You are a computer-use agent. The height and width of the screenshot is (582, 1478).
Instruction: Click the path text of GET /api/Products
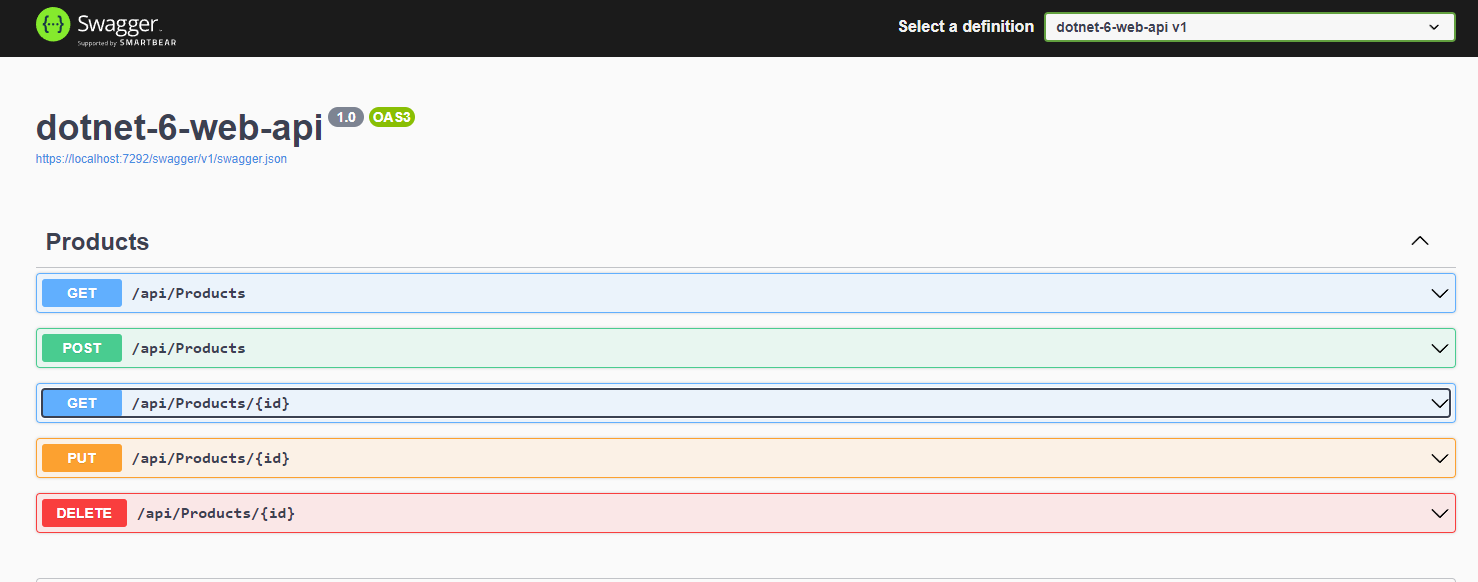point(189,293)
